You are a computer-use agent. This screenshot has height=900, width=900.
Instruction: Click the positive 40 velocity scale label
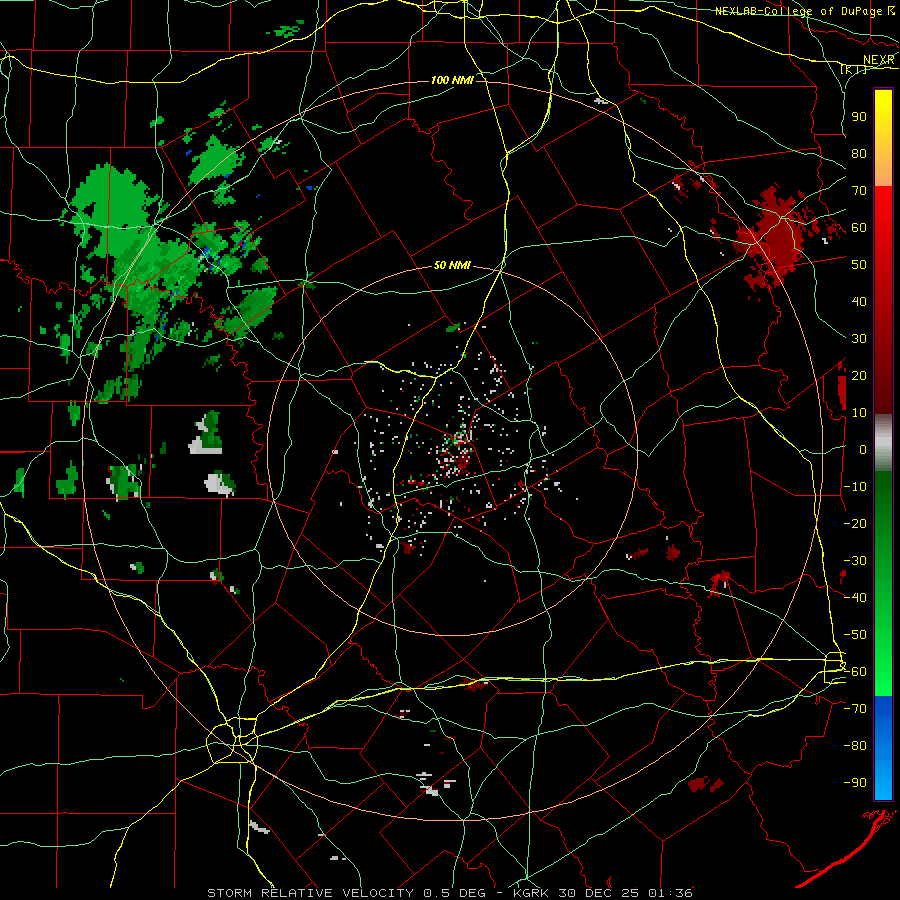tap(859, 301)
